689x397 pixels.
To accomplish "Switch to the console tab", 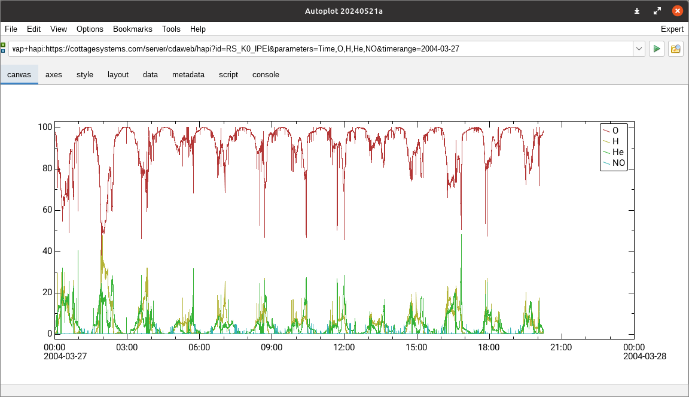I will point(265,74).
